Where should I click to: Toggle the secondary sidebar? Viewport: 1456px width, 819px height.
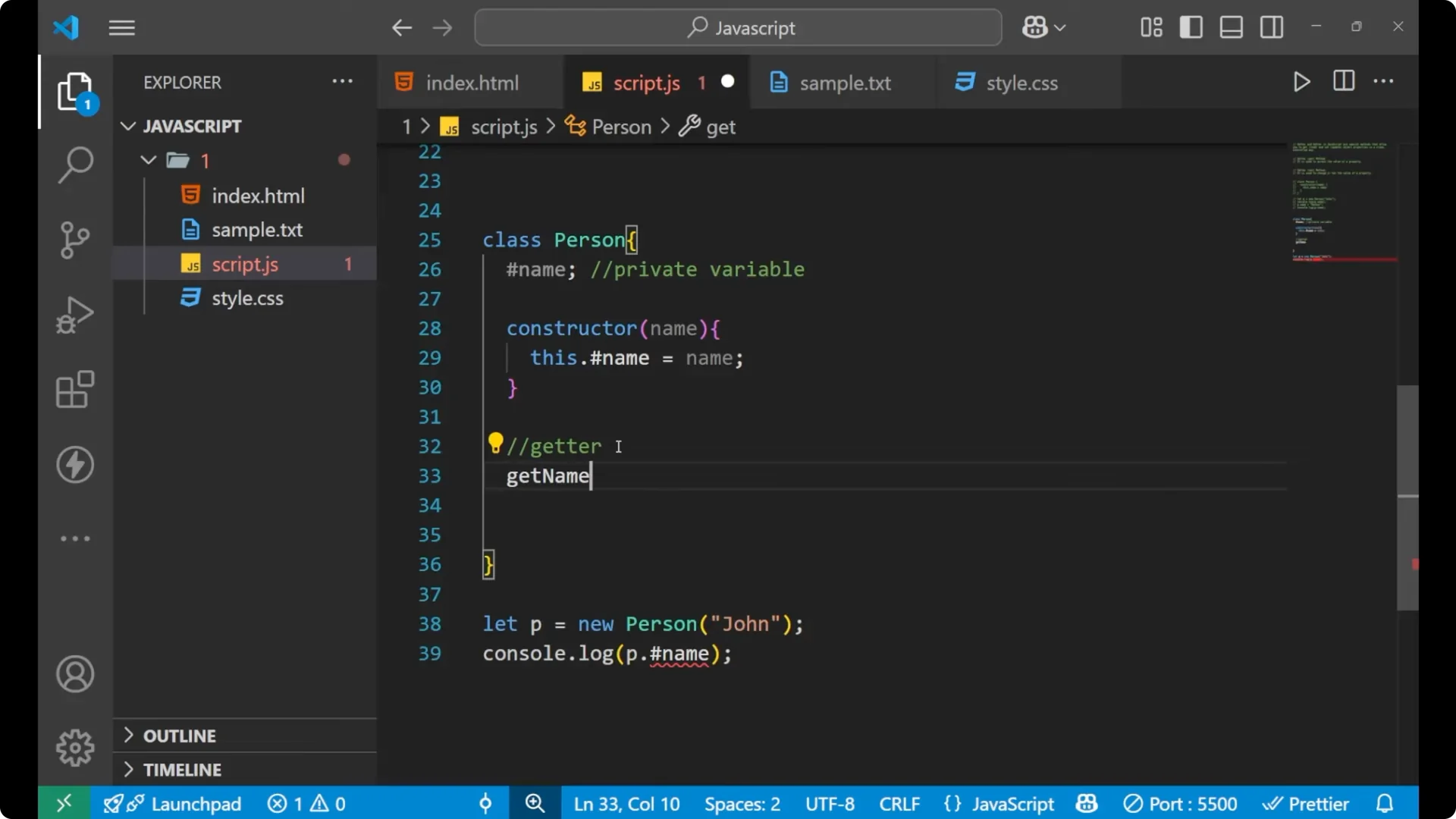tap(1271, 27)
